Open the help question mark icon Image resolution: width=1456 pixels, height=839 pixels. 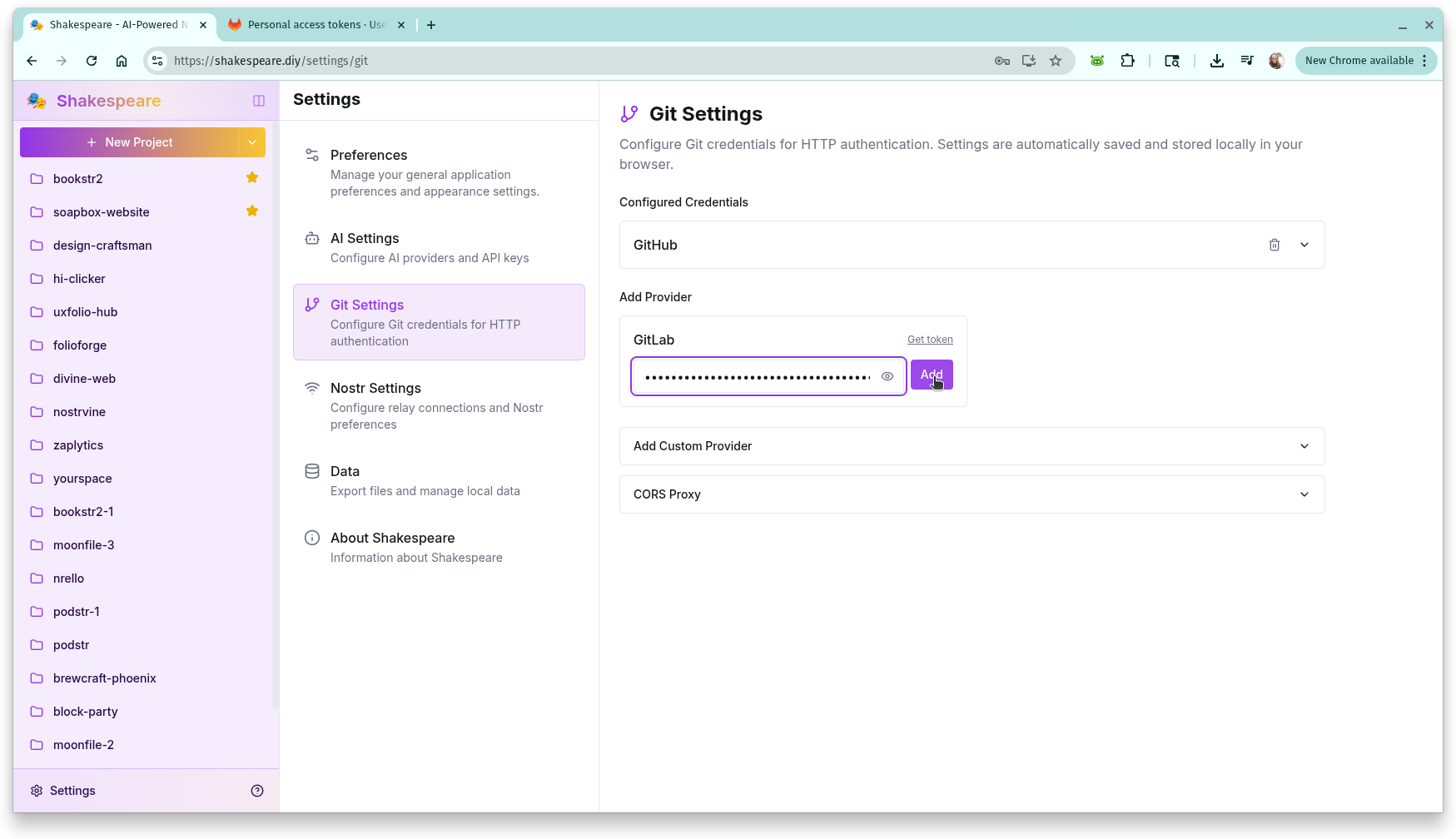point(257,790)
